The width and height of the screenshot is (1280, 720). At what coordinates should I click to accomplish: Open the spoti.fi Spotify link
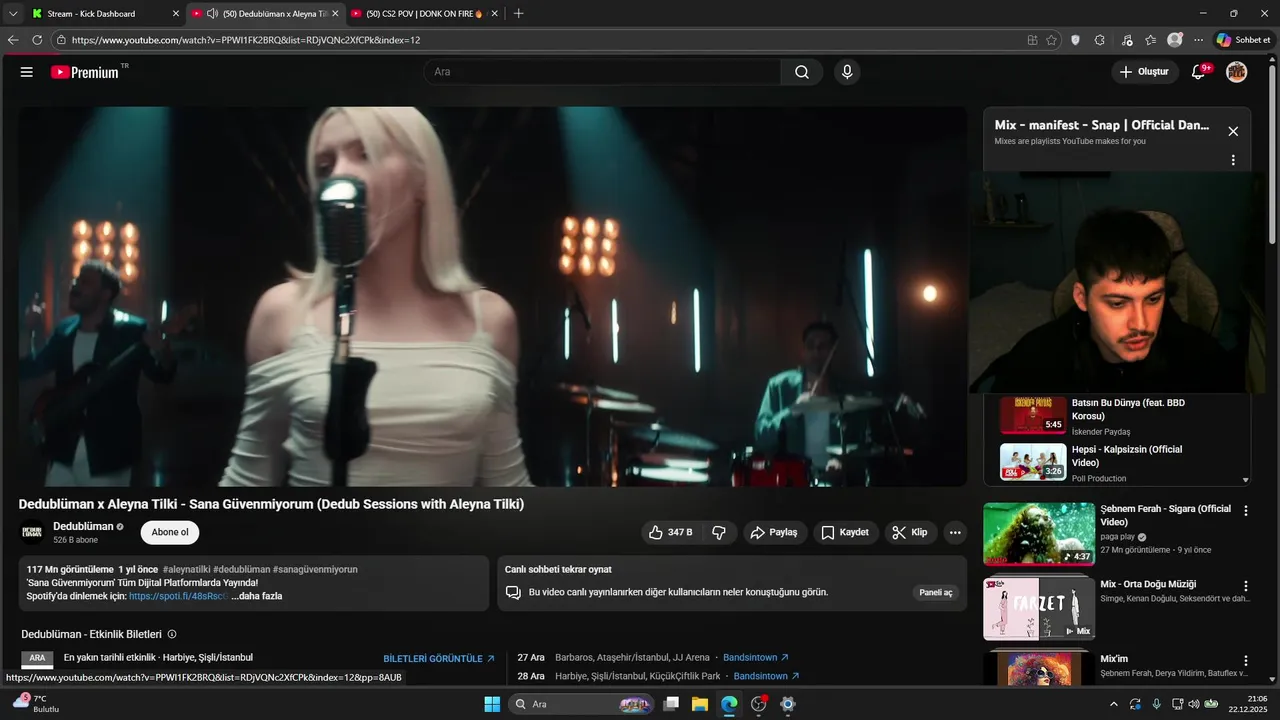(x=178, y=596)
